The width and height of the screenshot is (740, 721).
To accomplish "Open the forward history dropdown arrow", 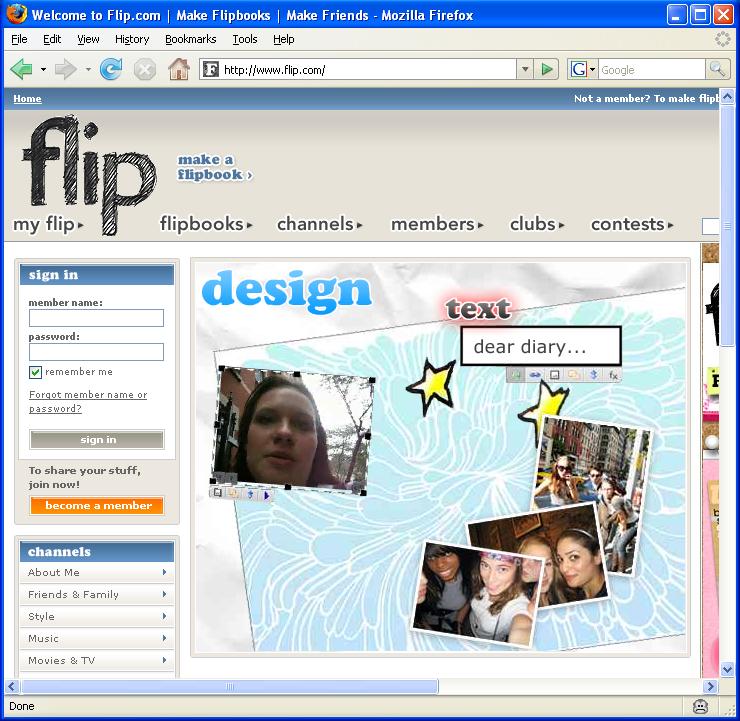I will coord(88,70).
